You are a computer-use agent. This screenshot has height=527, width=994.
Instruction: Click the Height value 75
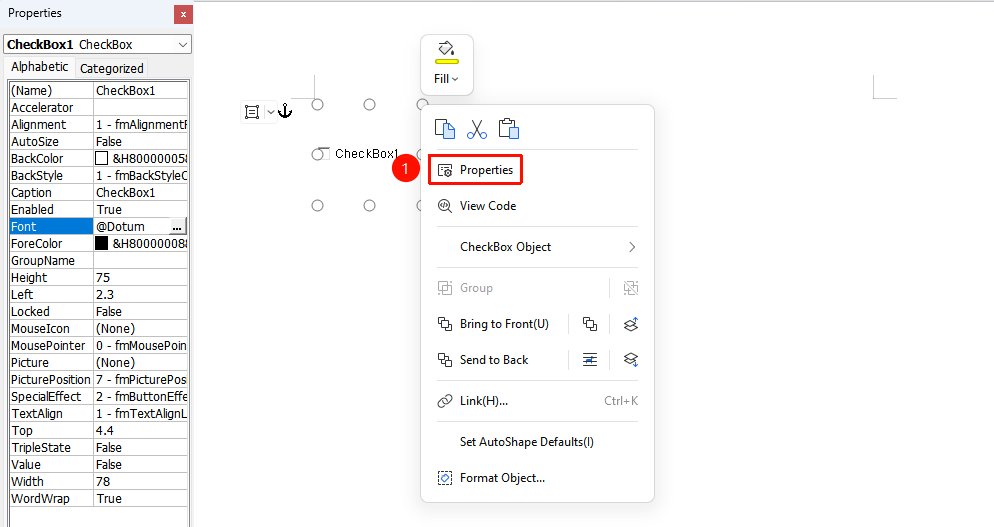tap(141, 278)
